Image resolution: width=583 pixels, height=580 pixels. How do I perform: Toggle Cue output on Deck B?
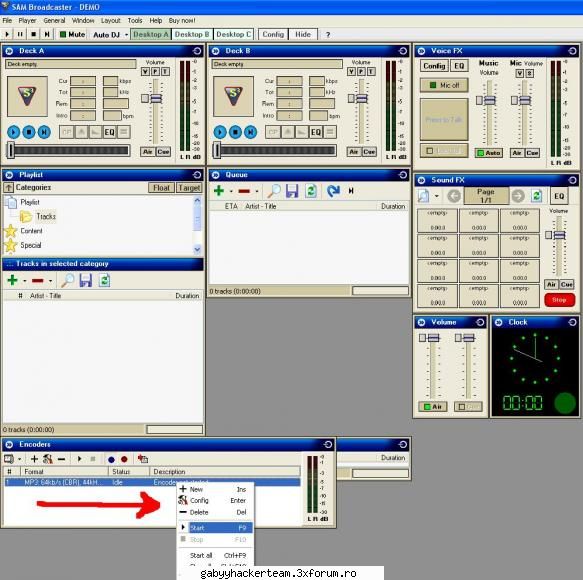[369, 151]
